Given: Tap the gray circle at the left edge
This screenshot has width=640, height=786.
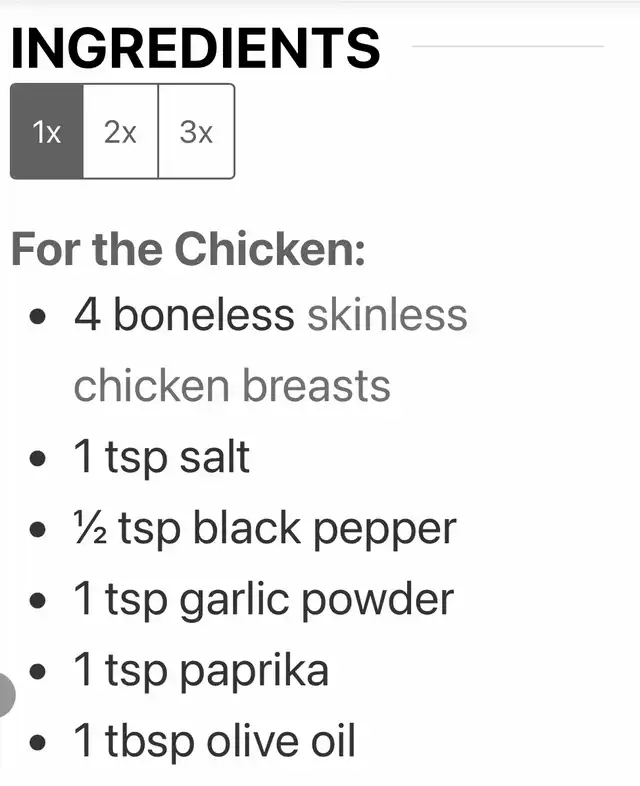Looking at the screenshot, I should pos(6,695).
